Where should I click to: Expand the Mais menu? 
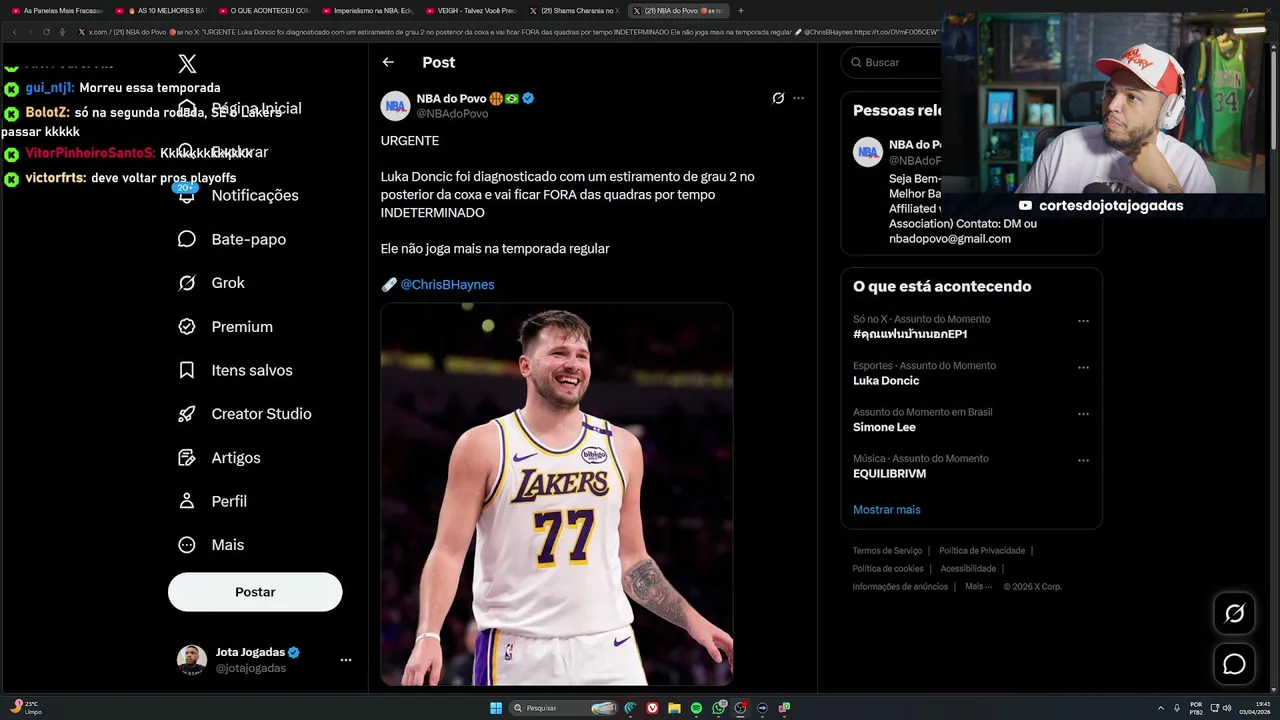coord(228,545)
